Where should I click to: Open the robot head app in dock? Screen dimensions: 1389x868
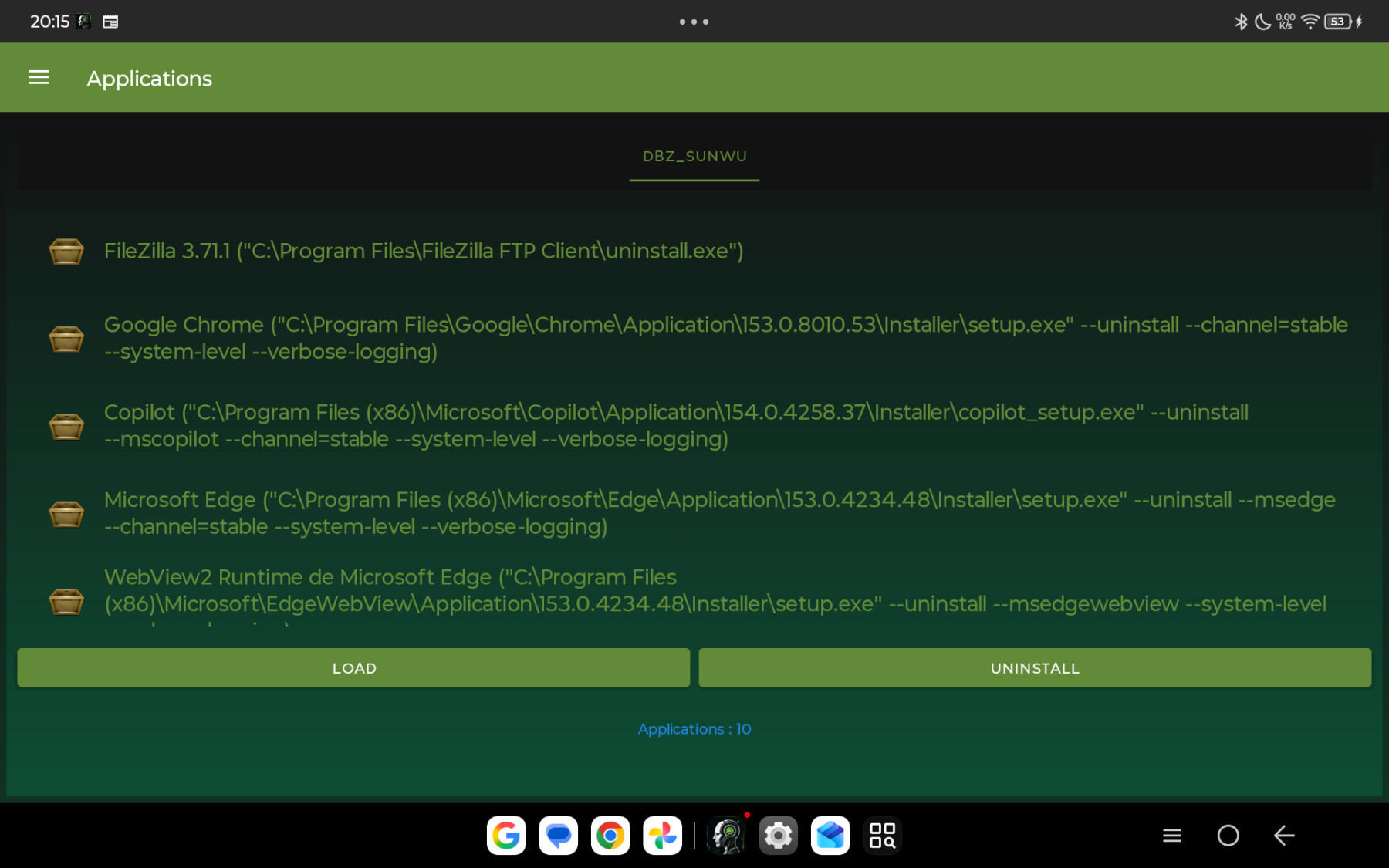pos(726,835)
